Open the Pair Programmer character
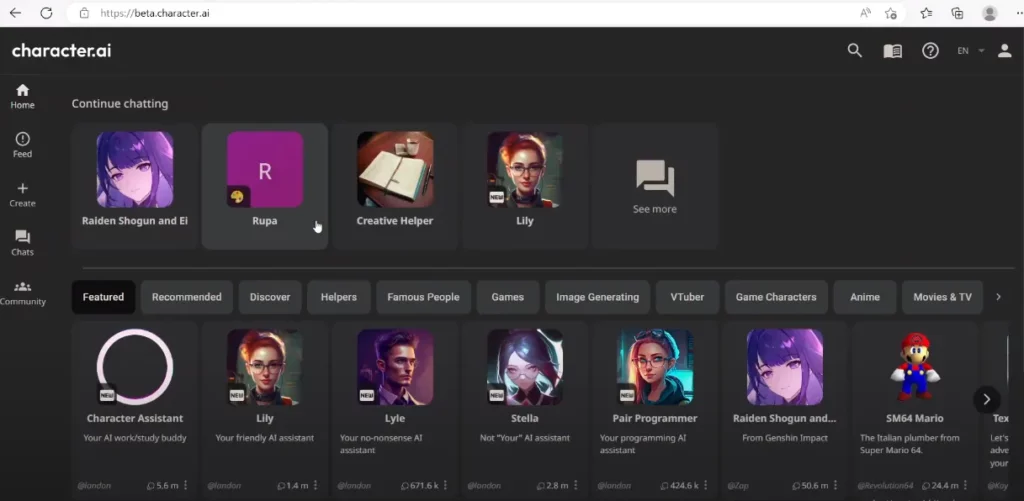This screenshot has height=501, width=1024. coord(654,410)
